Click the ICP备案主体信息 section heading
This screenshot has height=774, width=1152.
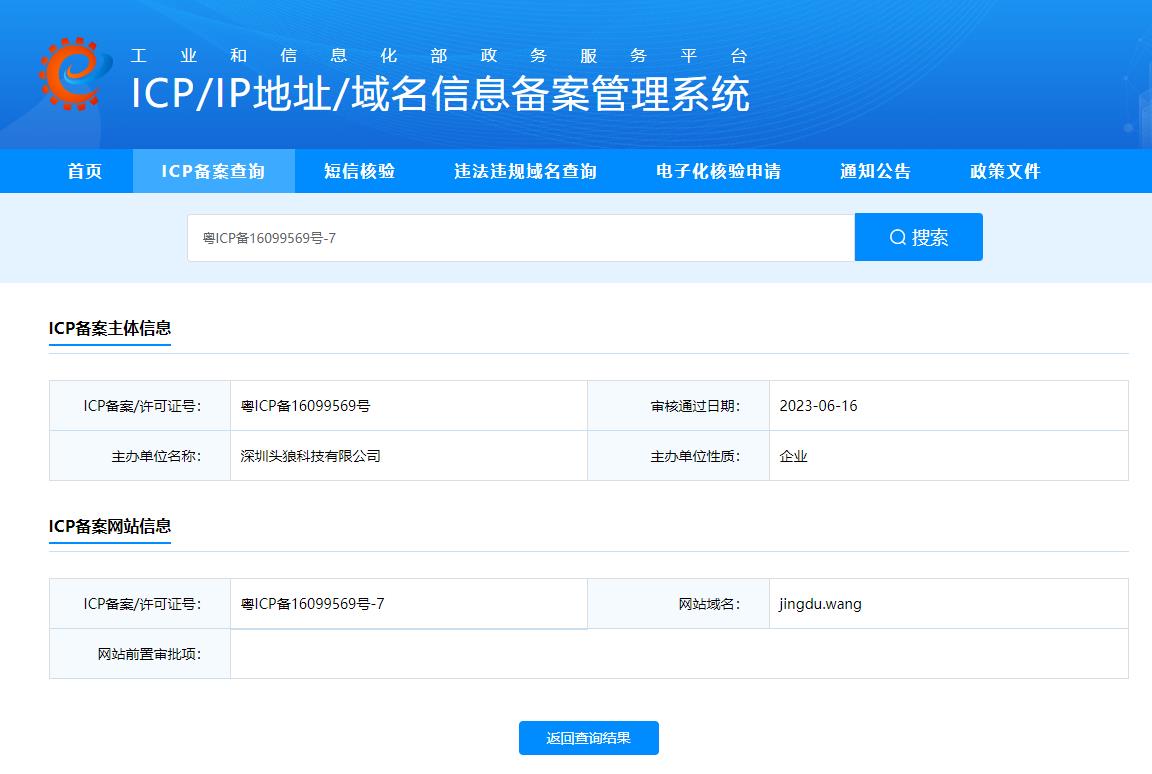pyautogui.click(x=110, y=328)
